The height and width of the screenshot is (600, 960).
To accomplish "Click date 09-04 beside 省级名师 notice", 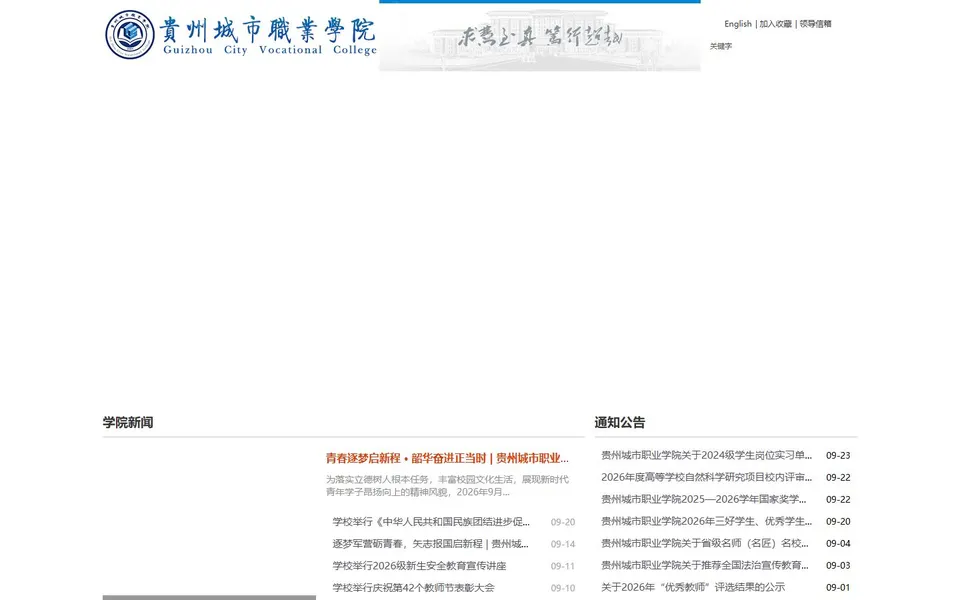I will coord(838,544).
